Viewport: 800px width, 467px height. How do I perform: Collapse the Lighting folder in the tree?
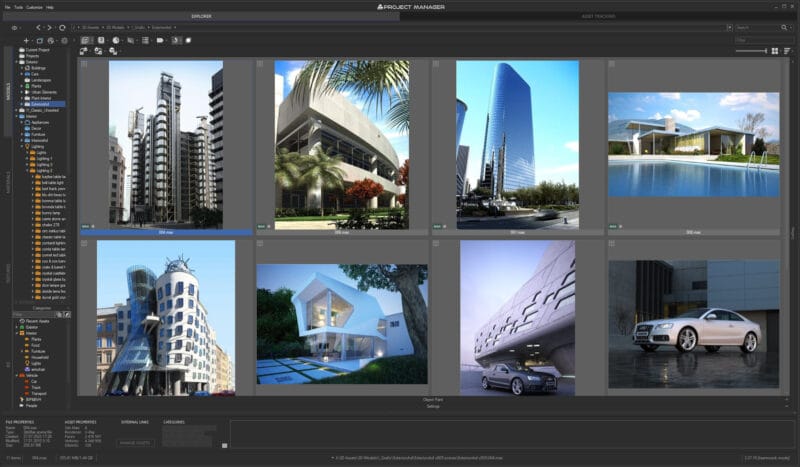[22, 146]
